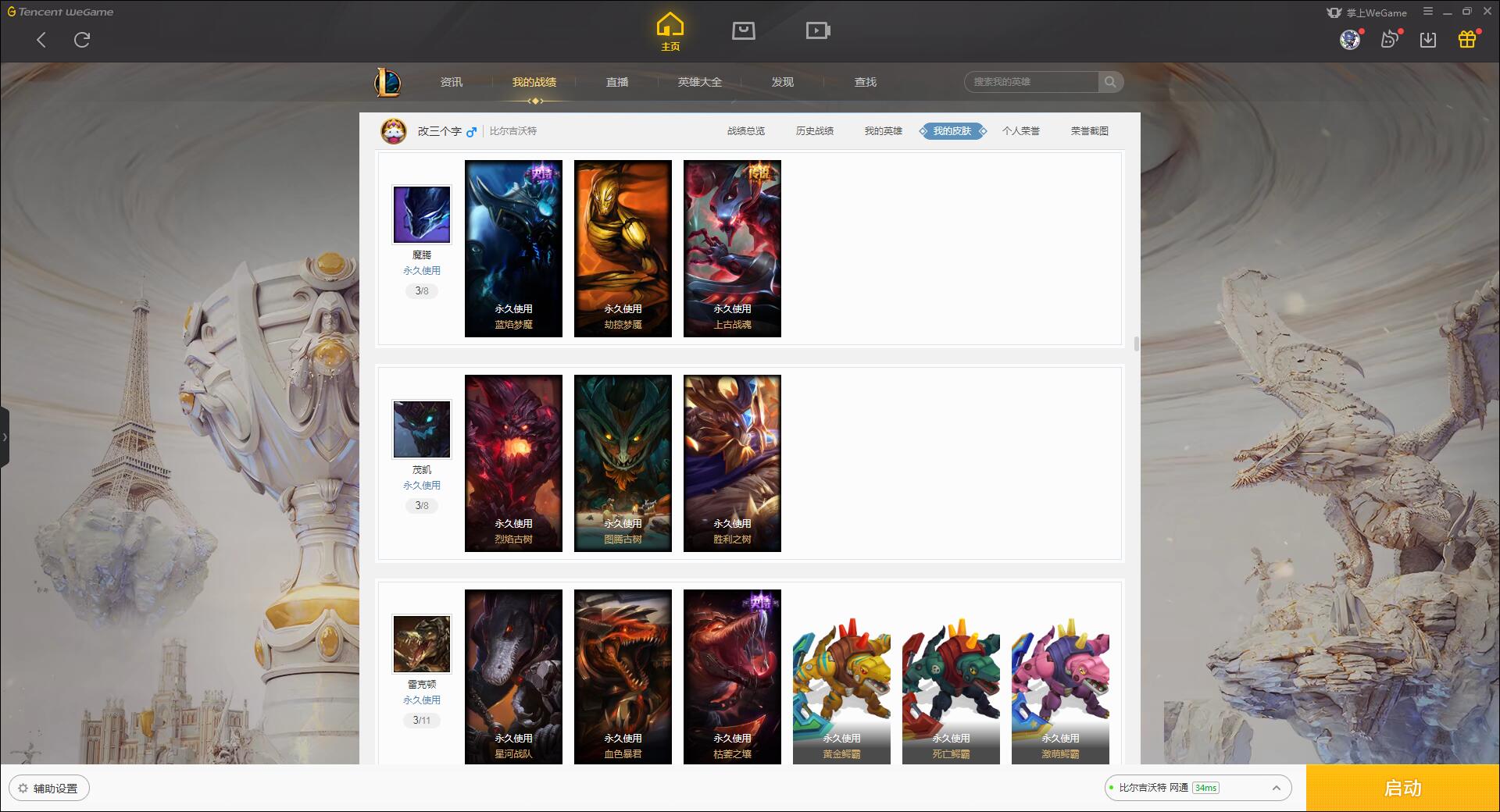Open the 英雄大全 tab
1500x812 pixels.
(700, 82)
